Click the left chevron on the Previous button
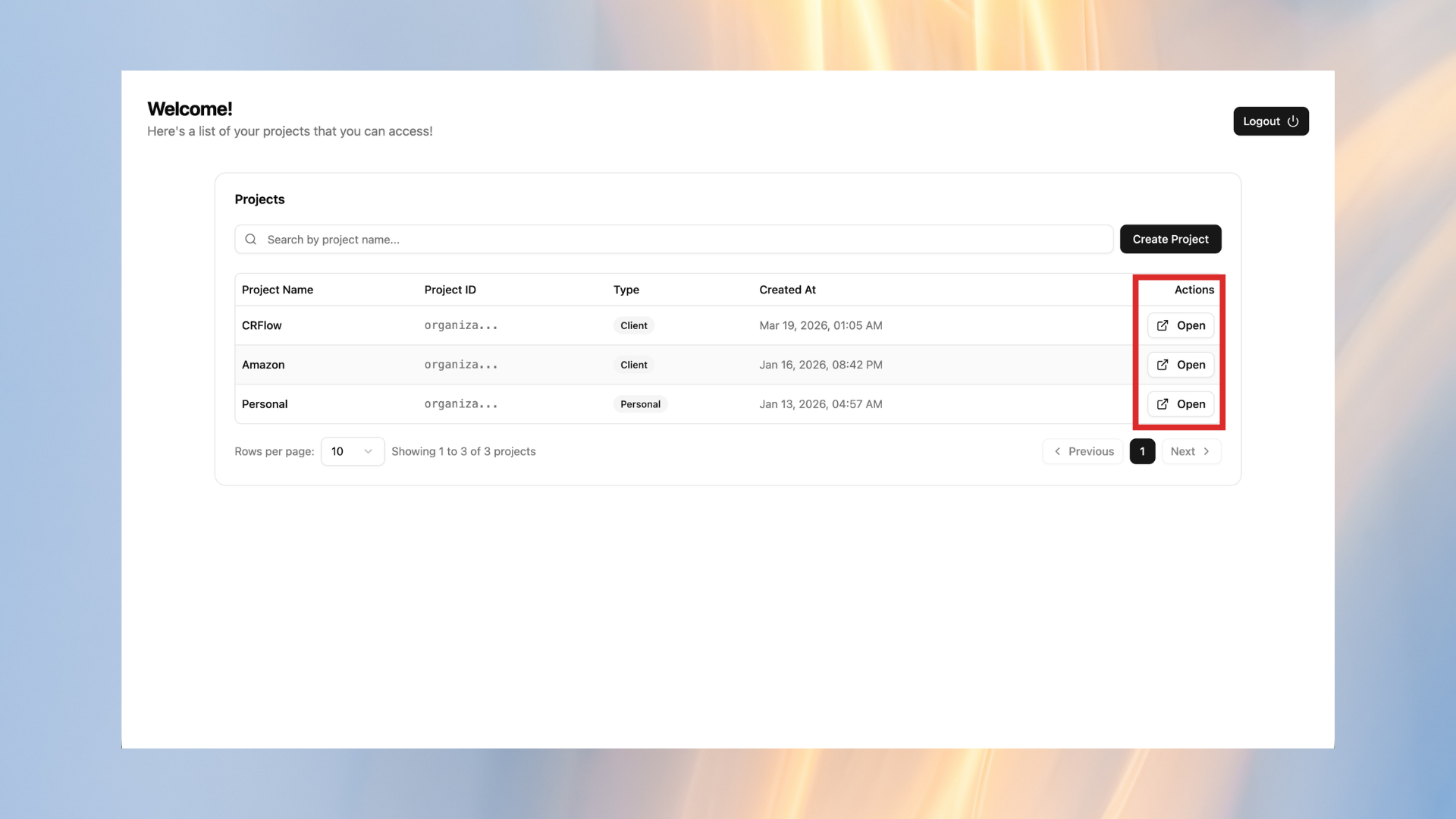This screenshot has height=819, width=1456. 1057,451
